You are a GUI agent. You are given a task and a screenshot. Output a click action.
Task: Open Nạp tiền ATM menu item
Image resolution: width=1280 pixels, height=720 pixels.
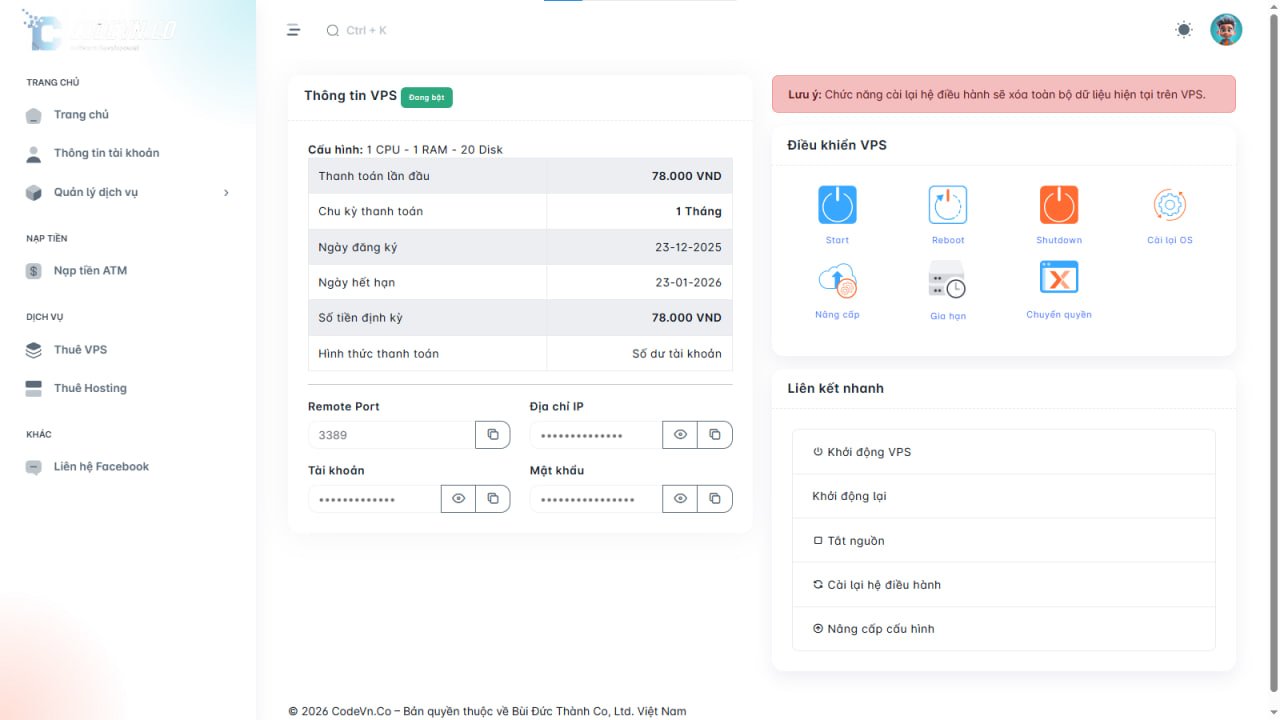(90, 271)
